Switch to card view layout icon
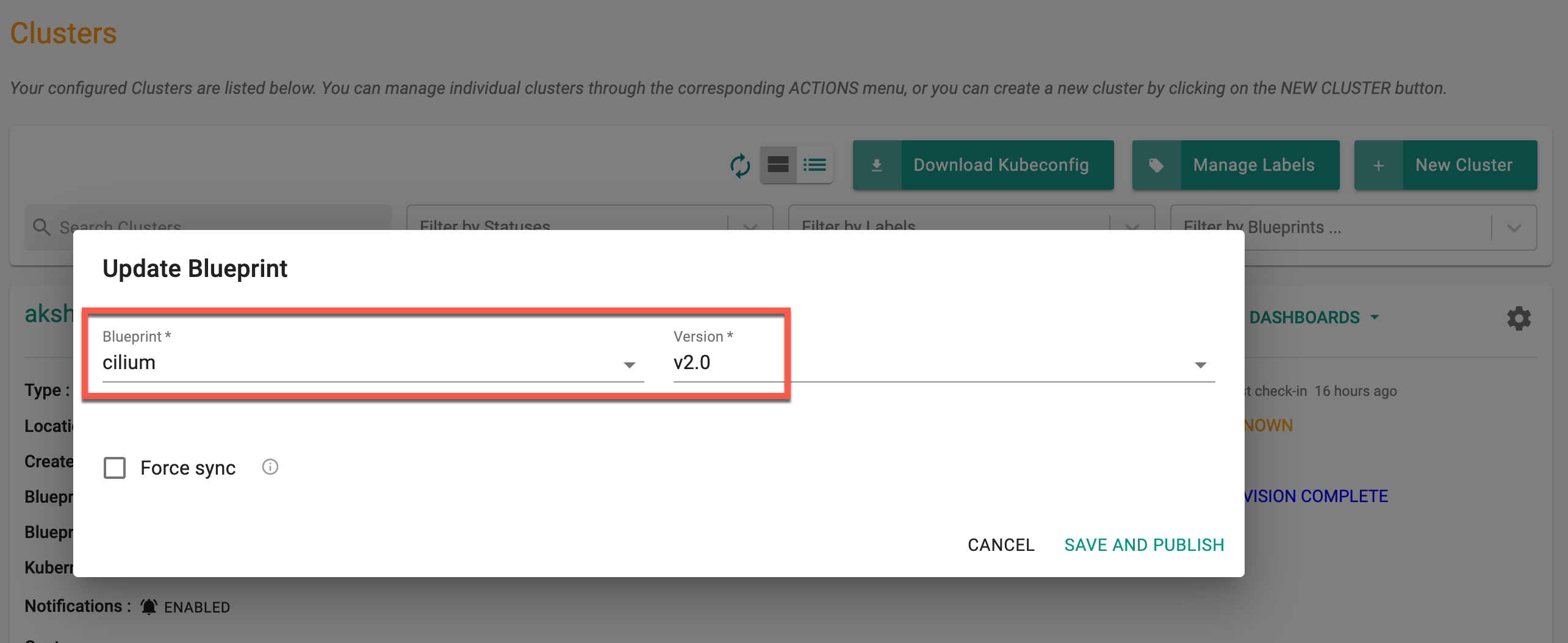1568x643 pixels. click(x=778, y=165)
